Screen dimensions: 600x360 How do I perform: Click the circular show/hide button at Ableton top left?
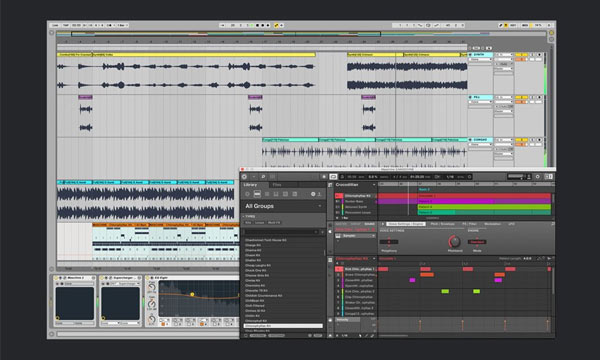pos(51,33)
